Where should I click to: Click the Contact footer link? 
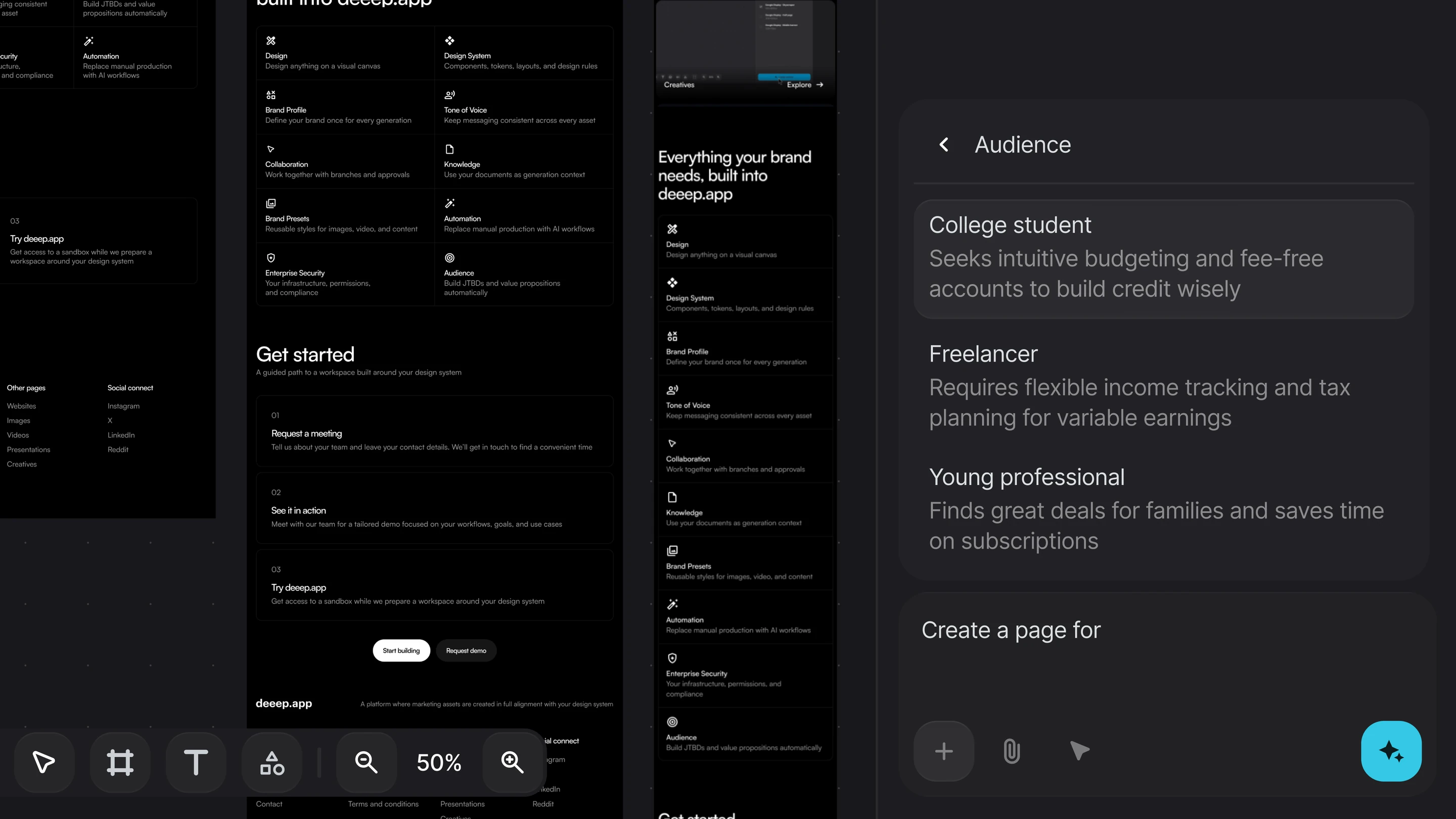pos(269,804)
